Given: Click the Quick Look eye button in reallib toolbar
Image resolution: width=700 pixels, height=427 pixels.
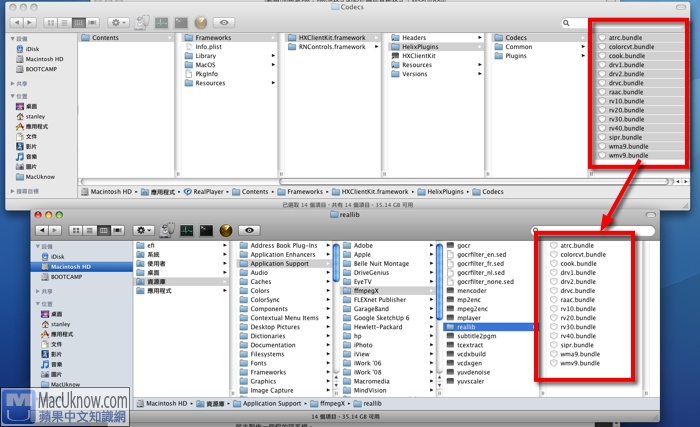Looking at the screenshot, I should (x=249, y=230).
